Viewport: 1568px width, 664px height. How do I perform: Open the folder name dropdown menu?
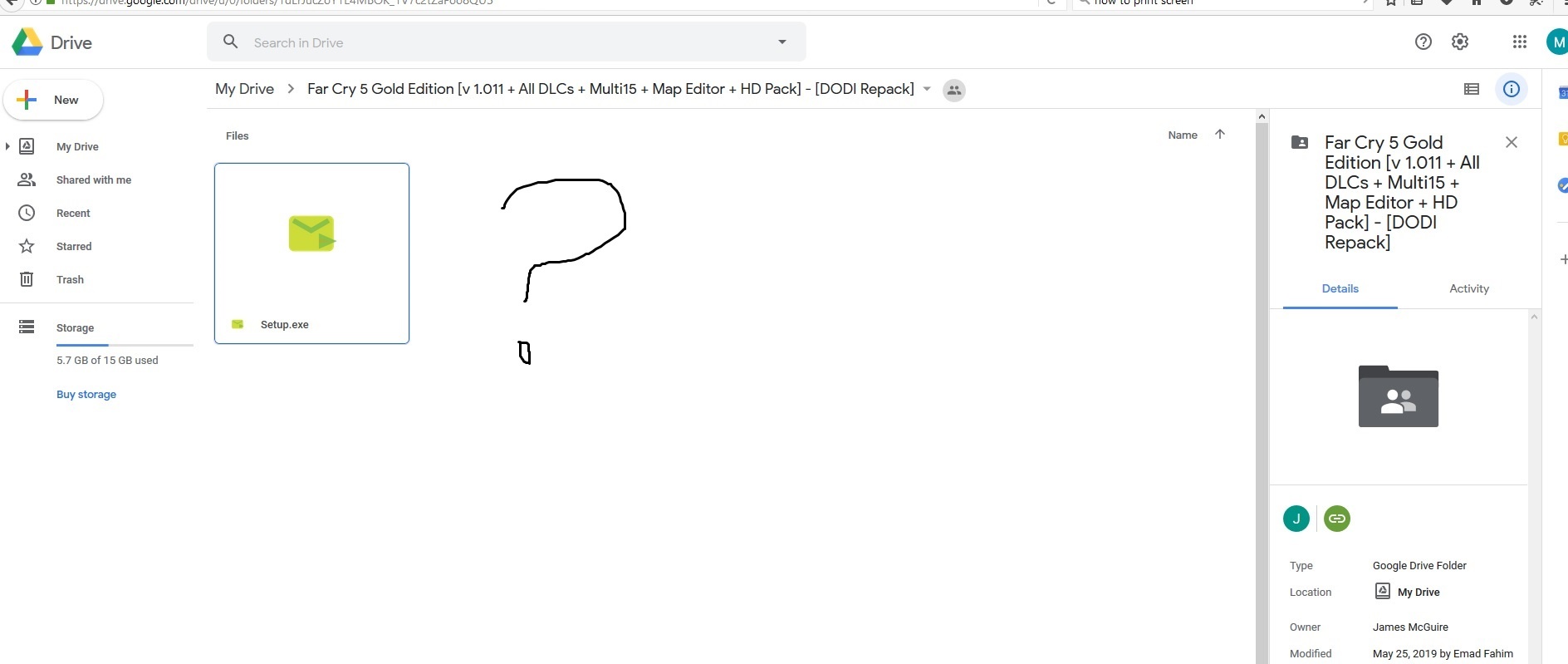coord(927,89)
